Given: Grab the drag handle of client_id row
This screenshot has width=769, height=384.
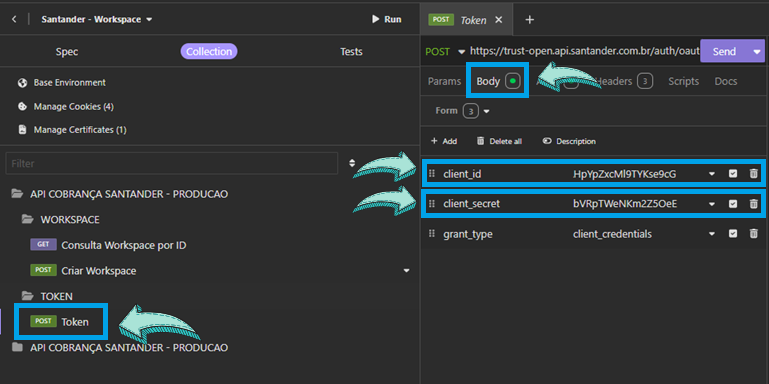Looking at the screenshot, I should 432,173.
